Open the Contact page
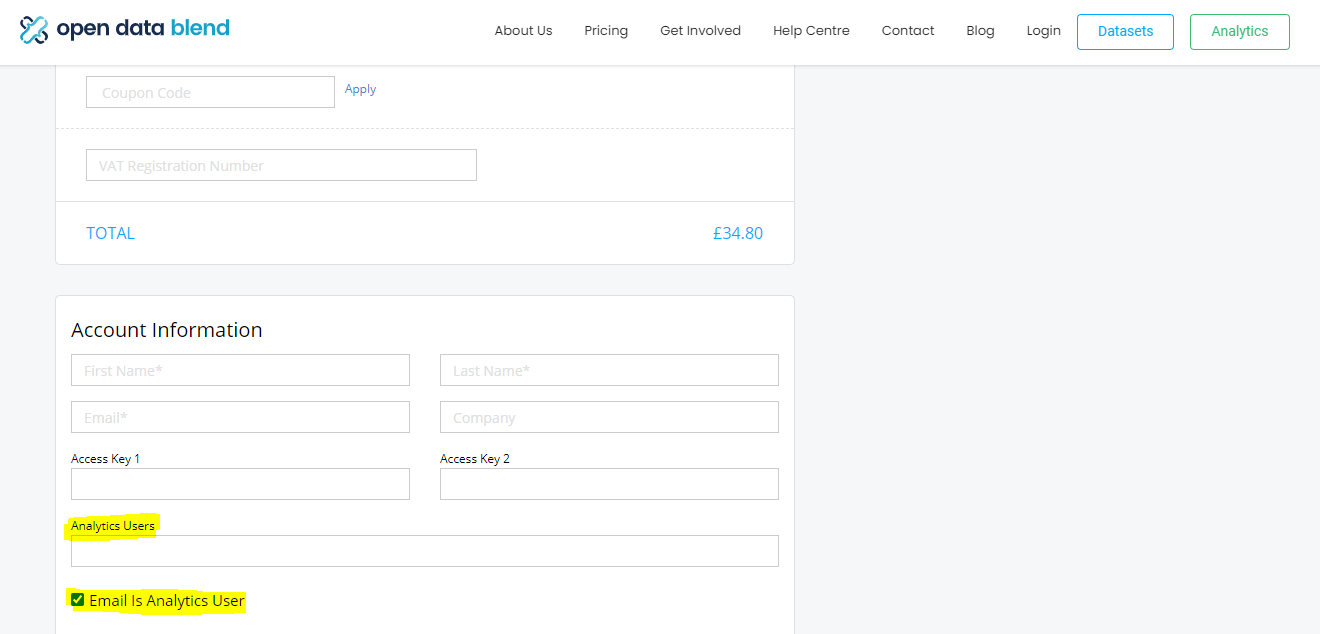 click(908, 31)
